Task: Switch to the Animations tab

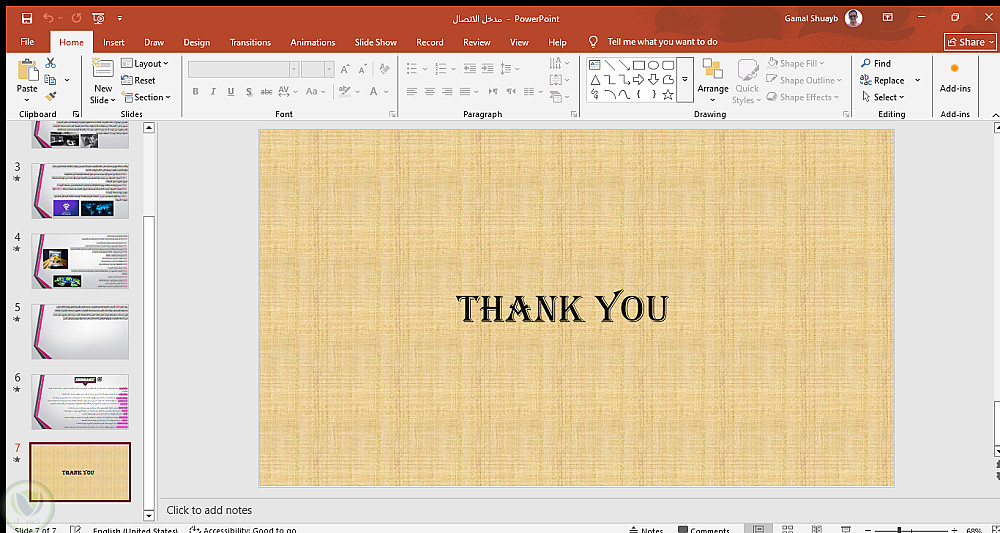Action: point(312,42)
